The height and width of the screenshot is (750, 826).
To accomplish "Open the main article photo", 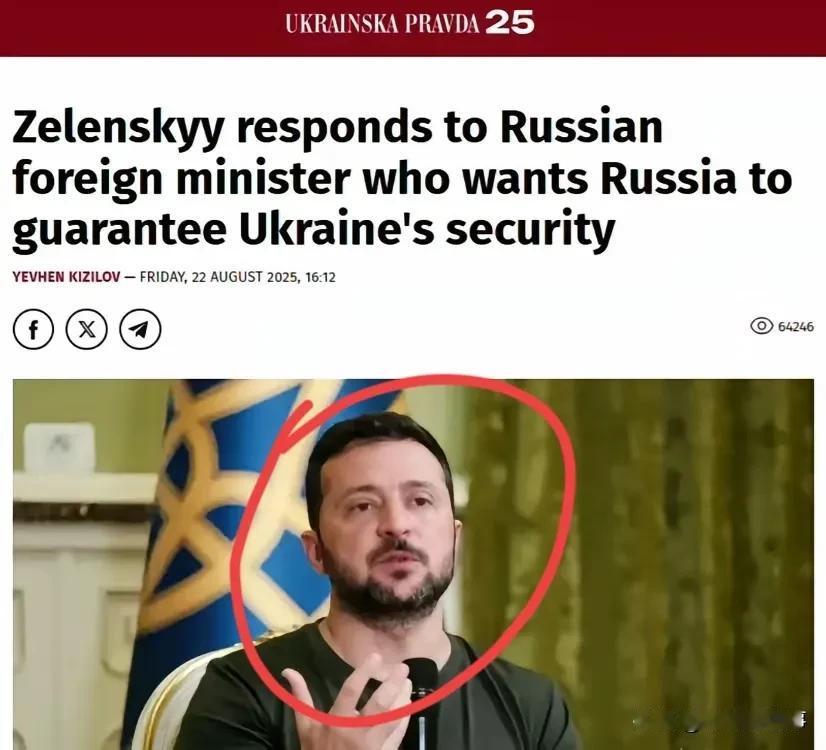I will pyautogui.click(x=414, y=564).
